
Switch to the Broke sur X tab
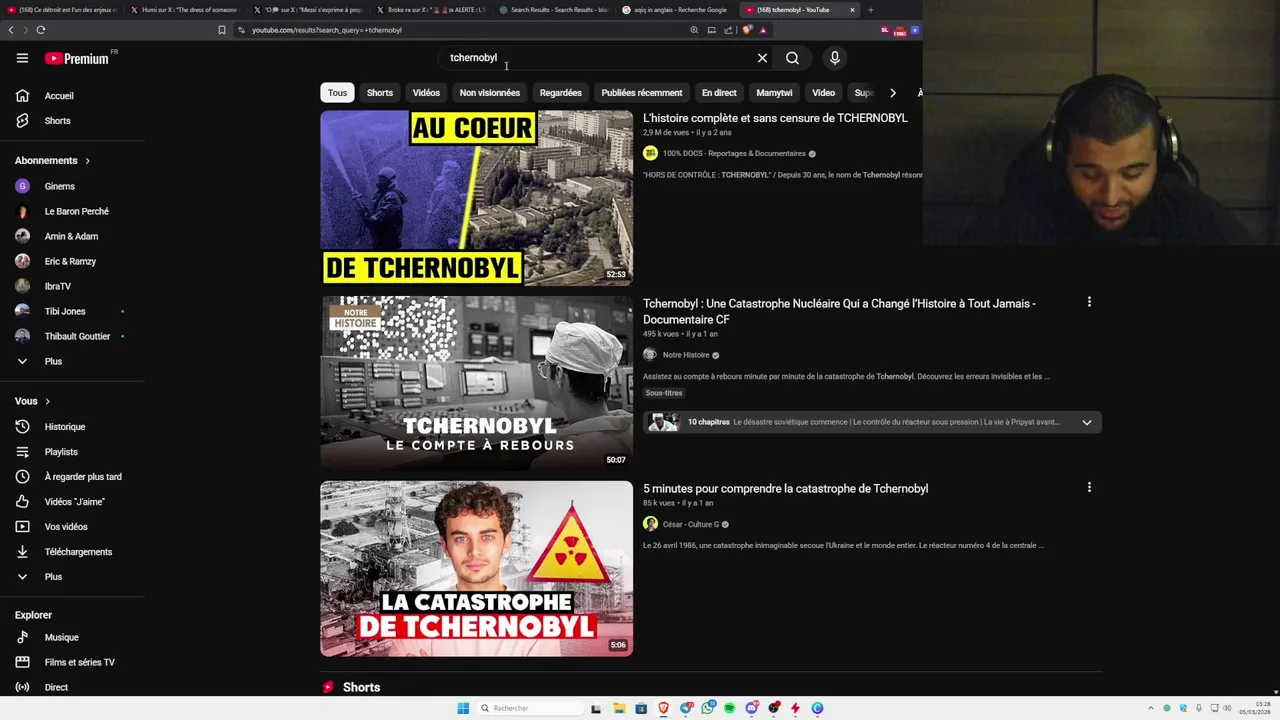pyautogui.click(x=431, y=10)
